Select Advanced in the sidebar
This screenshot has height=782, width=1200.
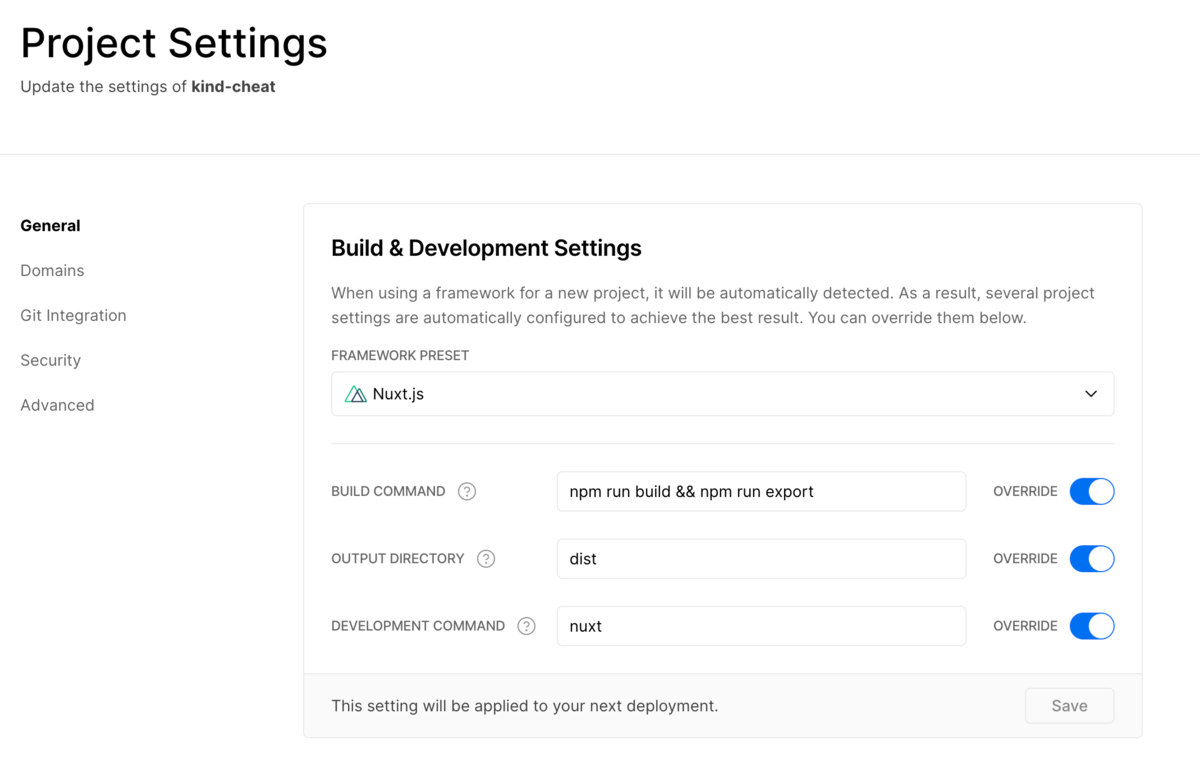click(57, 406)
